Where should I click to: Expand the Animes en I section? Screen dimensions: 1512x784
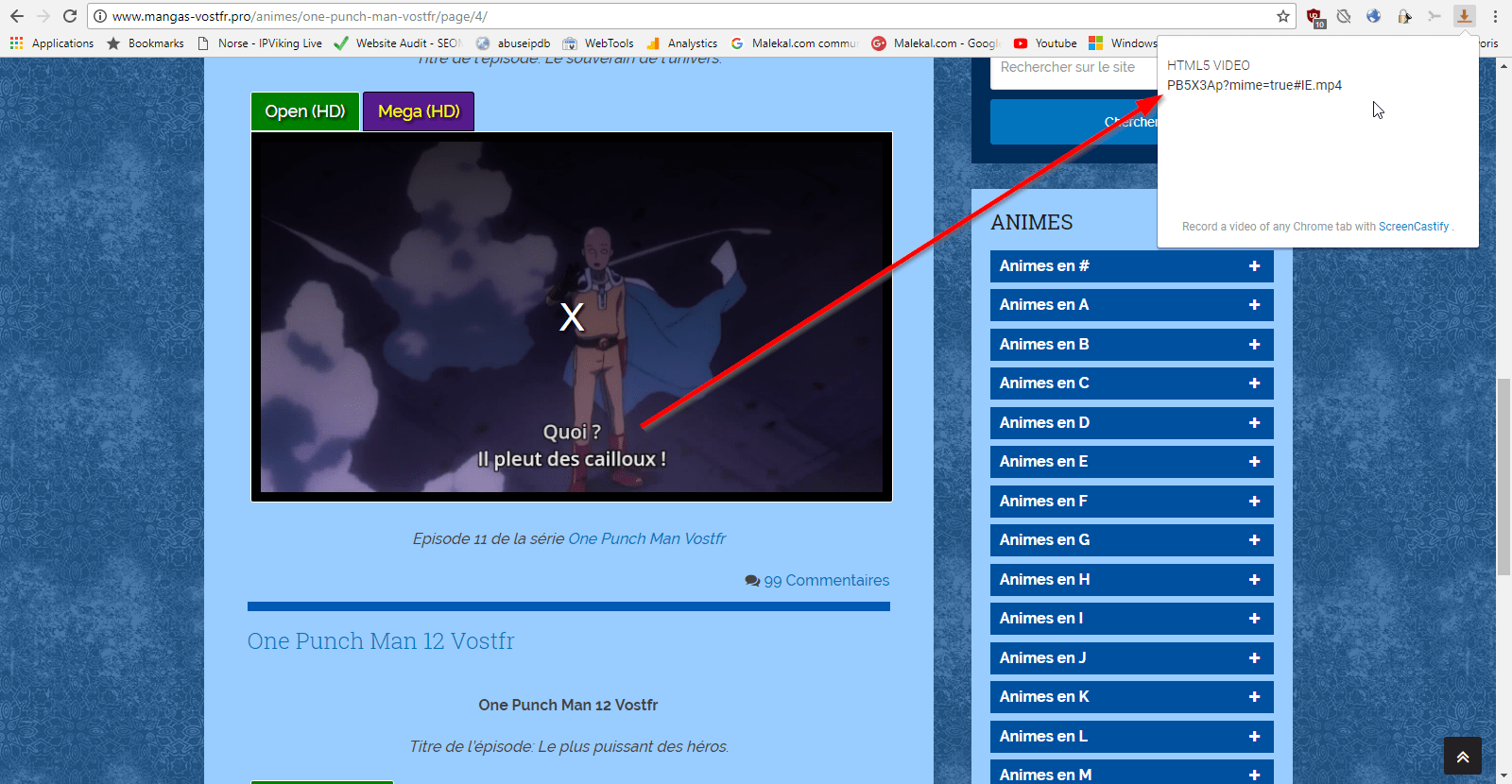pyautogui.click(x=1132, y=619)
